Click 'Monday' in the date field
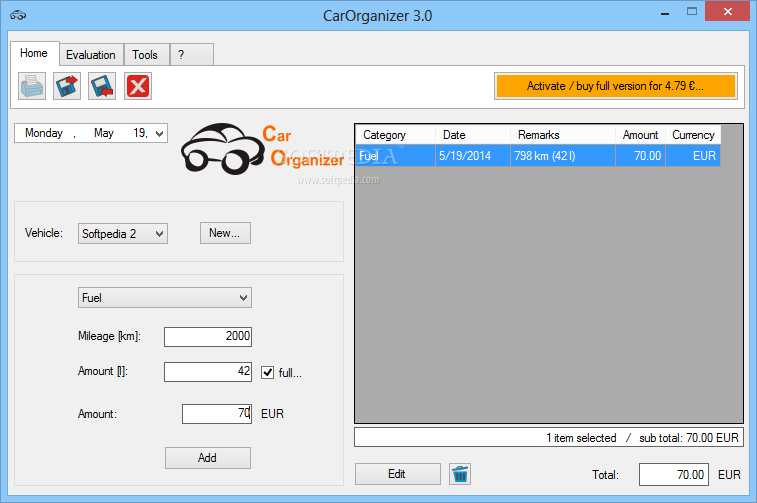Image resolution: width=757 pixels, height=503 pixels. click(x=44, y=133)
